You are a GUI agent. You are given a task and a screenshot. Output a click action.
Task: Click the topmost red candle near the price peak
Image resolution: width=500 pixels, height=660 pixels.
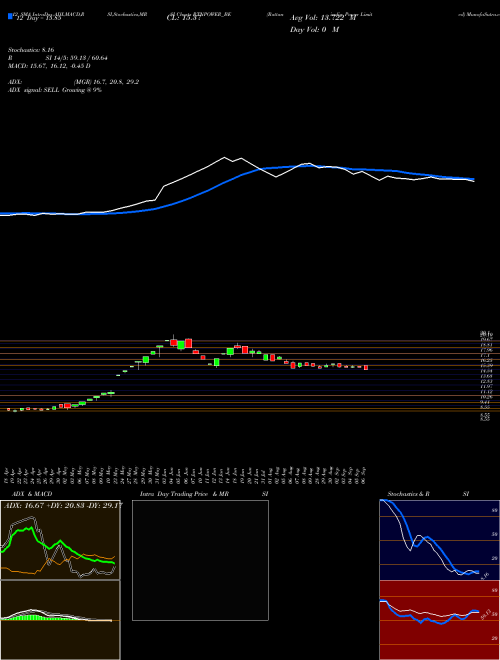click(189, 343)
